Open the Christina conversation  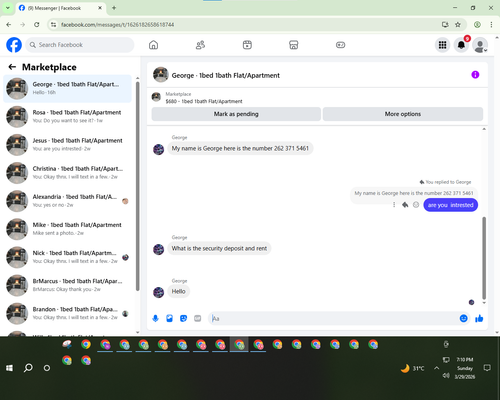[67, 173]
